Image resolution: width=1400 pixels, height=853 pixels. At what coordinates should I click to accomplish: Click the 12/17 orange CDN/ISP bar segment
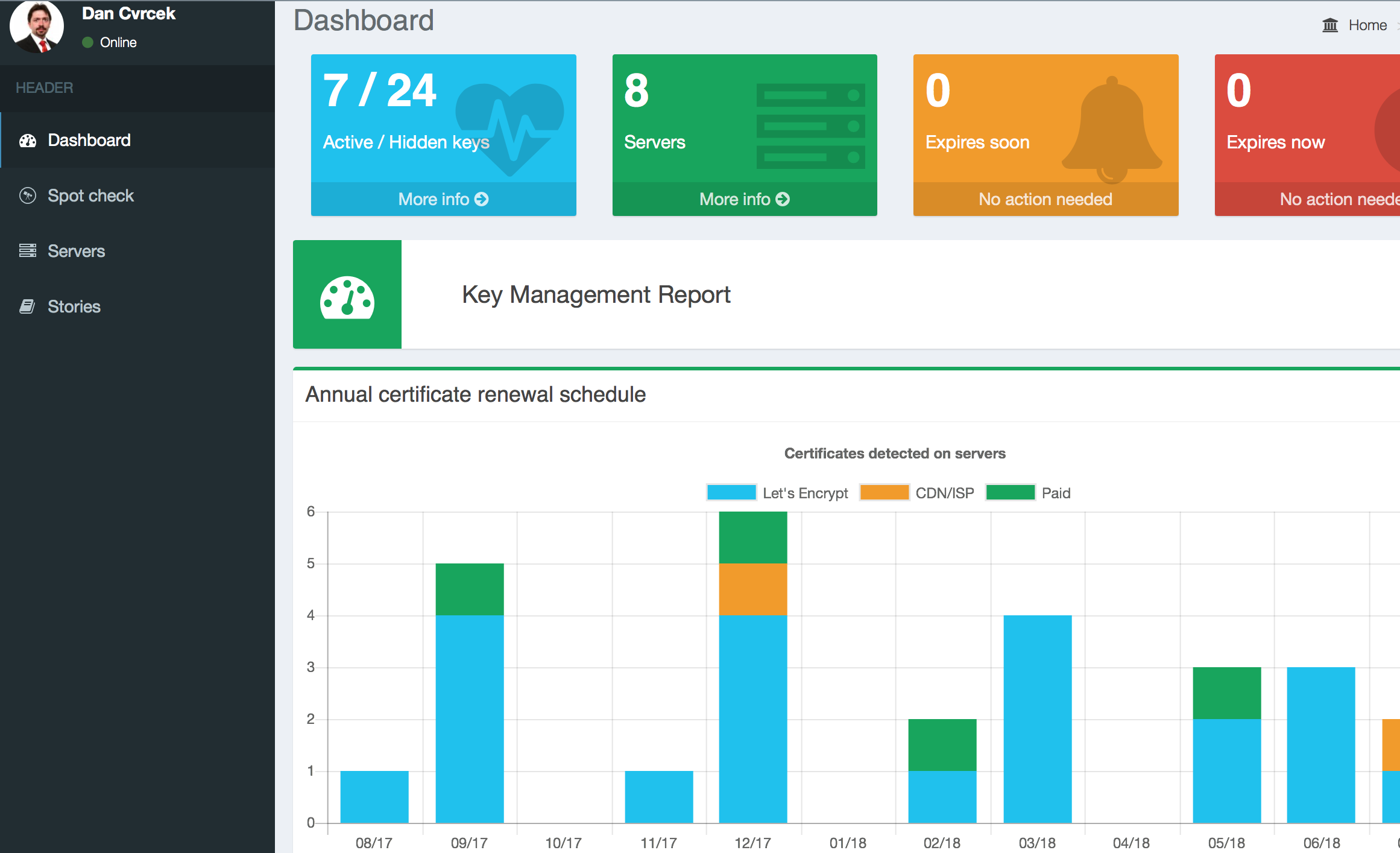753,589
